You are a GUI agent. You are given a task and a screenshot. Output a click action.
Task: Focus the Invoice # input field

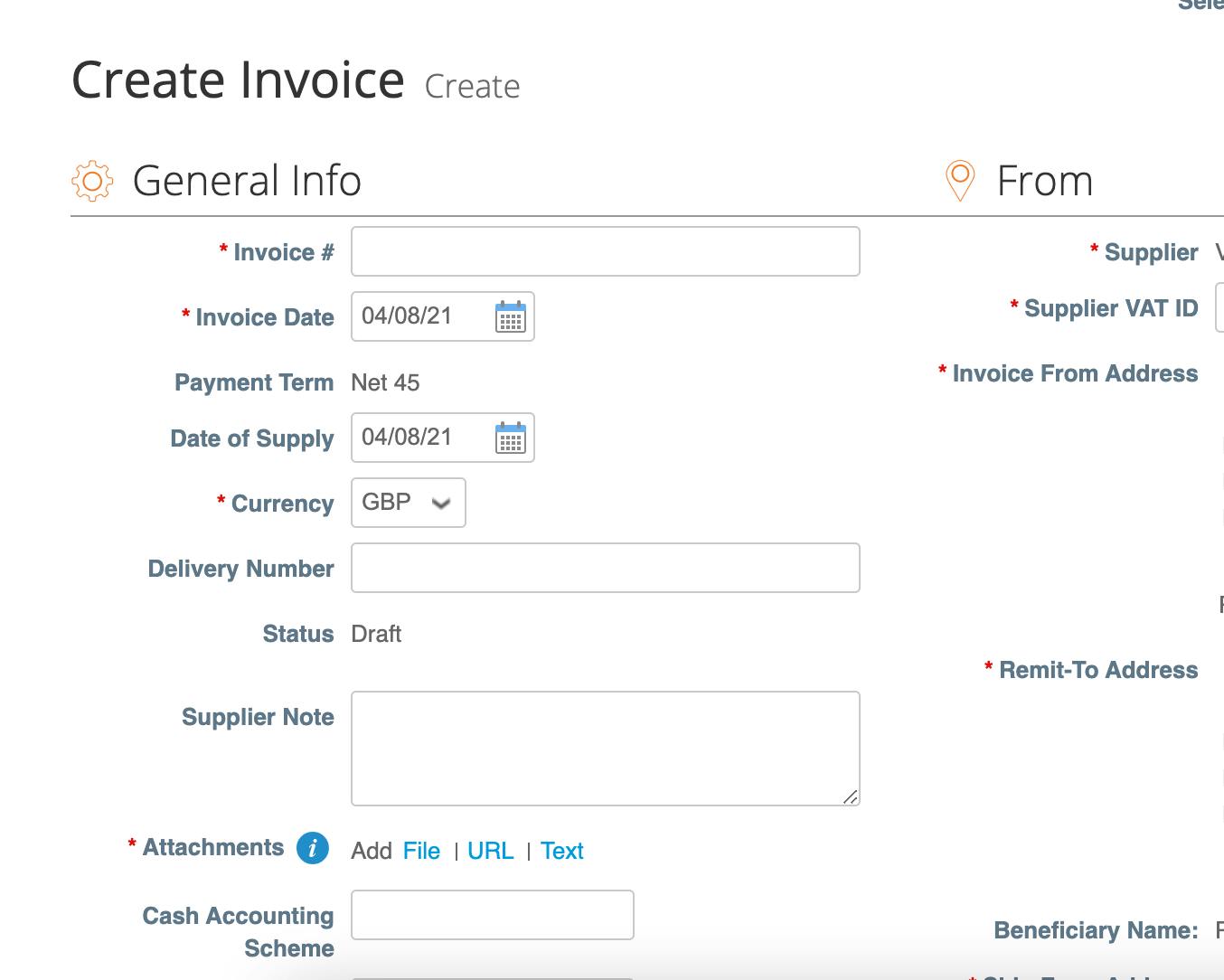click(605, 251)
